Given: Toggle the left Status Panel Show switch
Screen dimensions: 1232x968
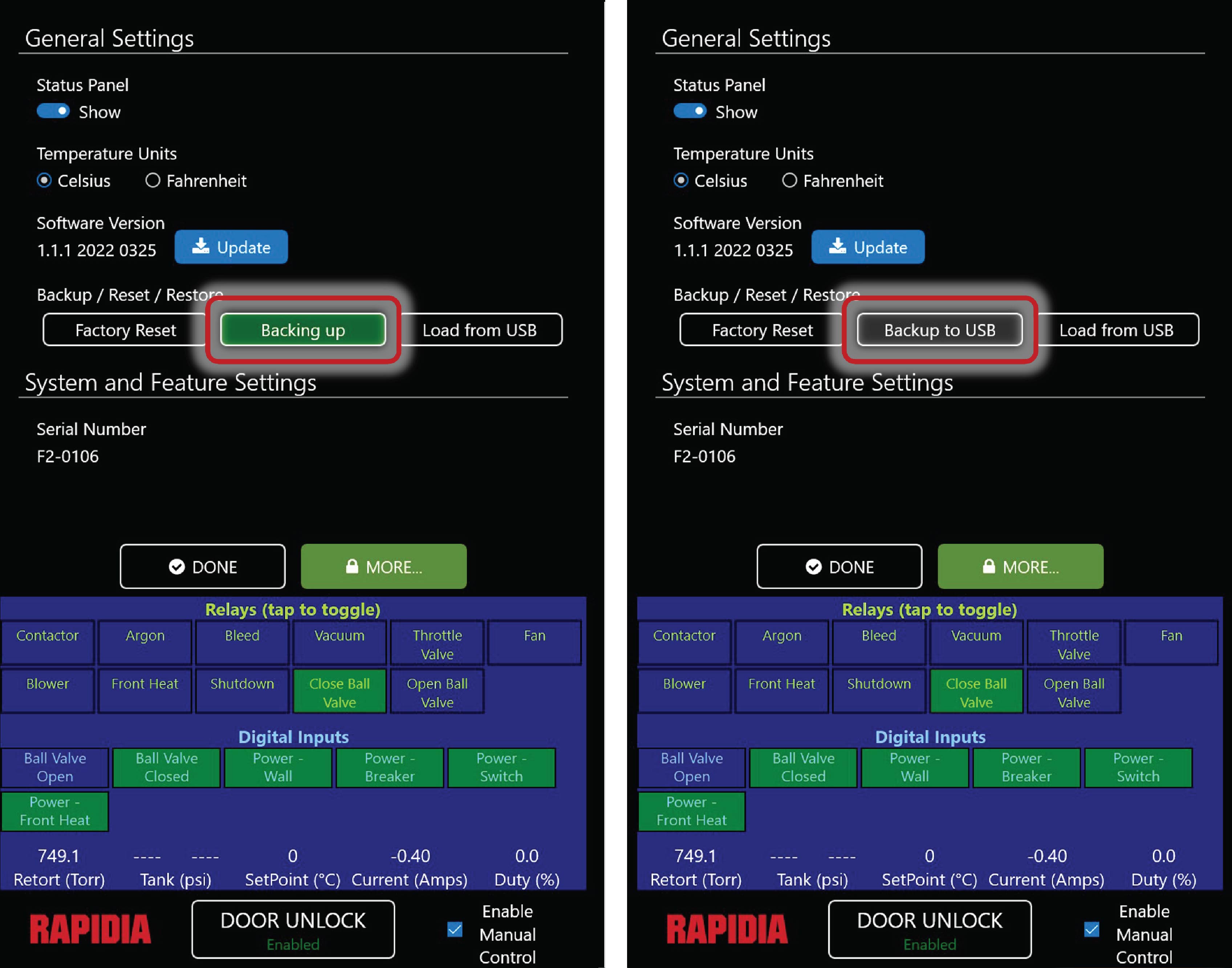Looking at the screenshot, I should tap(53, 111).
